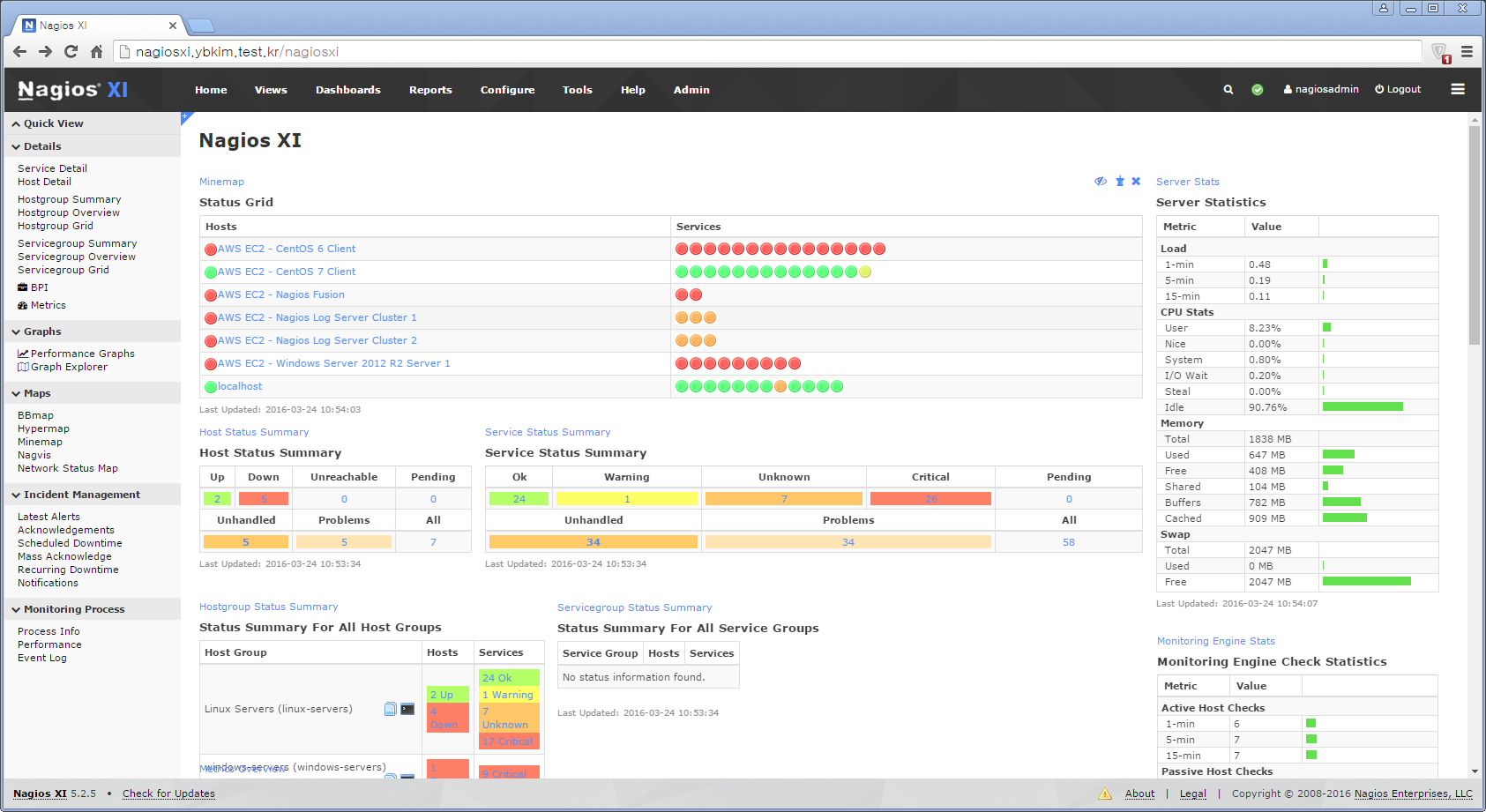
Task: Click the scrollbar down arrow
Action: [1474, 771]
